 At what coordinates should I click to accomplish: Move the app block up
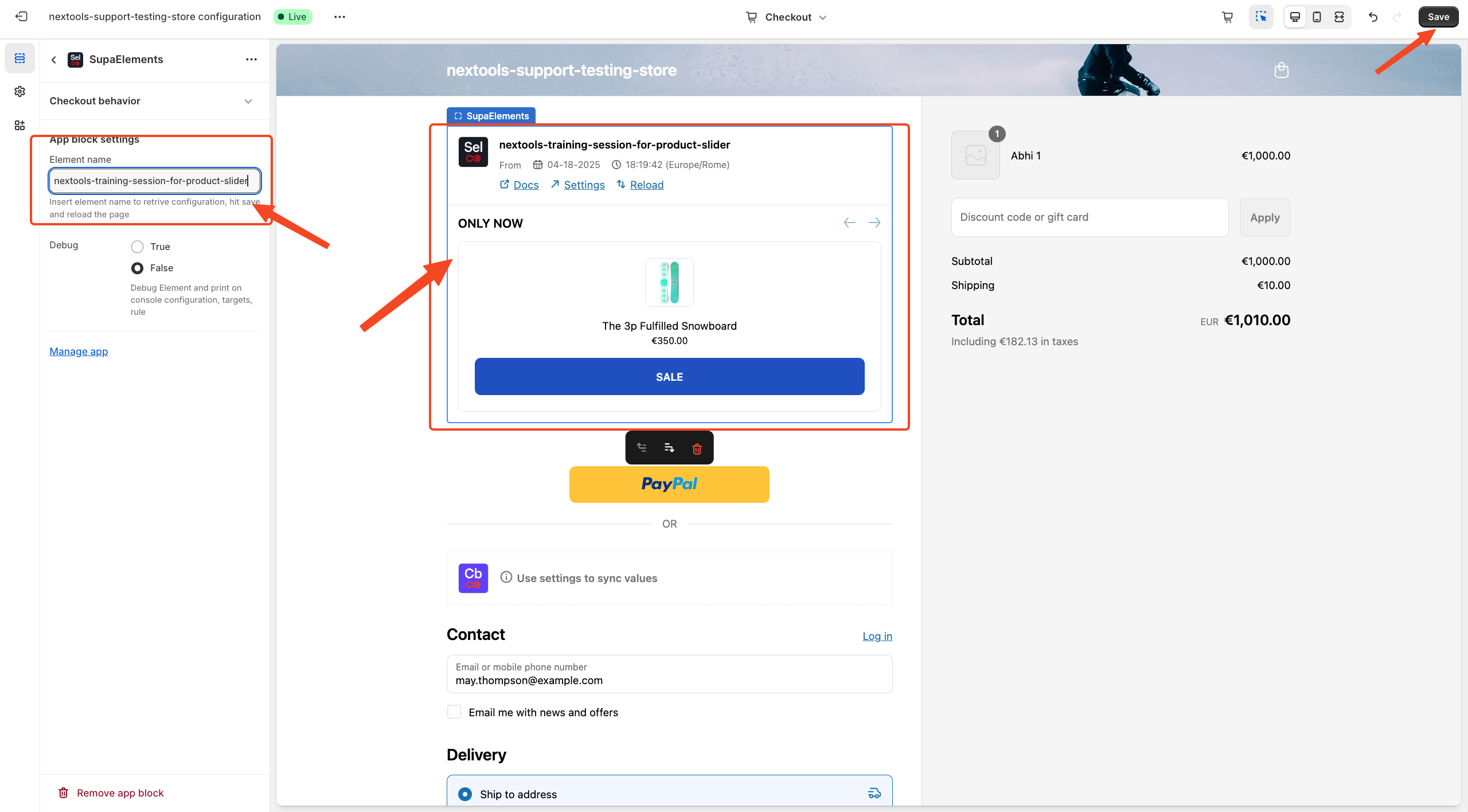(x=642, y=448)
